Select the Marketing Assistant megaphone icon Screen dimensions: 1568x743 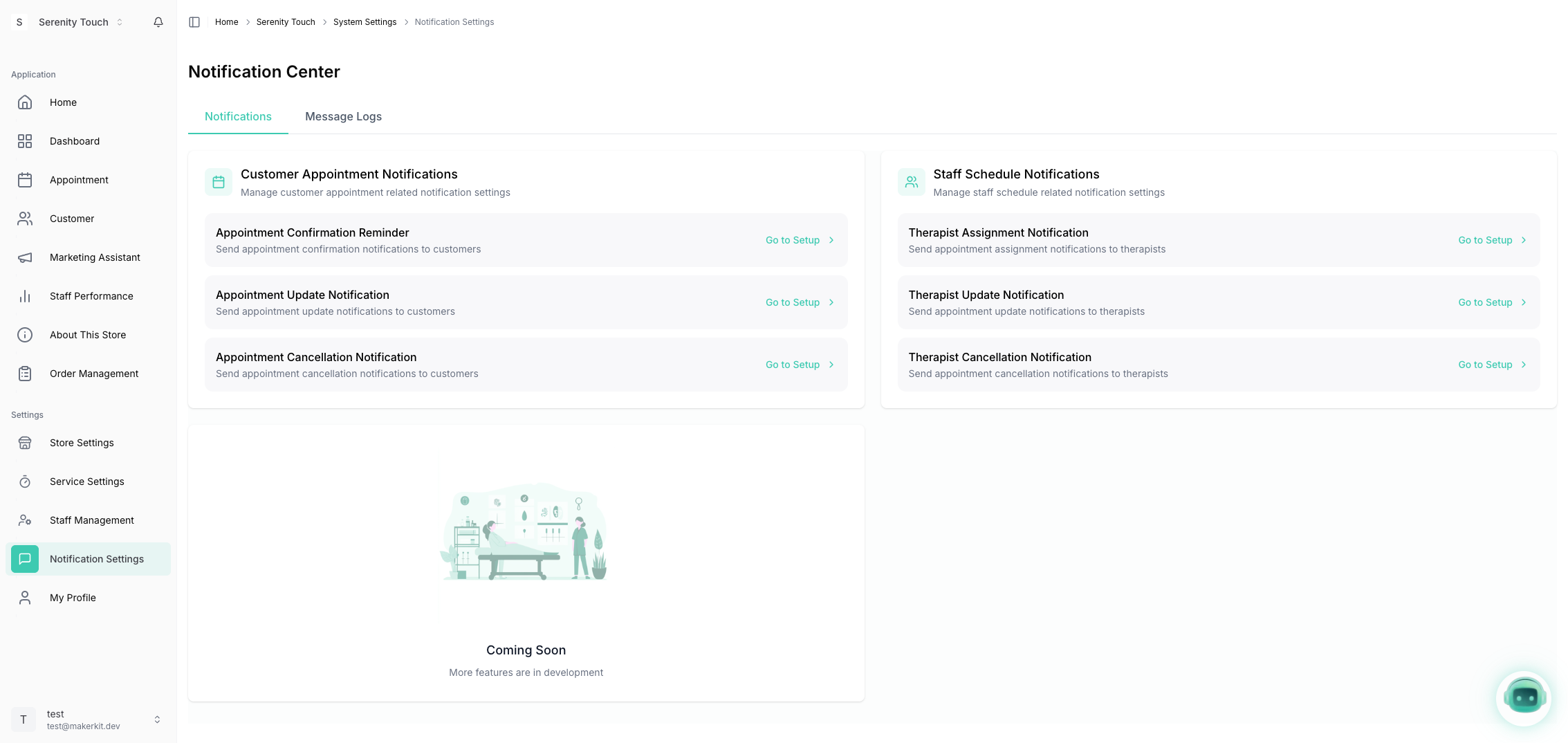pyautogui.click(x=25, y=257)
